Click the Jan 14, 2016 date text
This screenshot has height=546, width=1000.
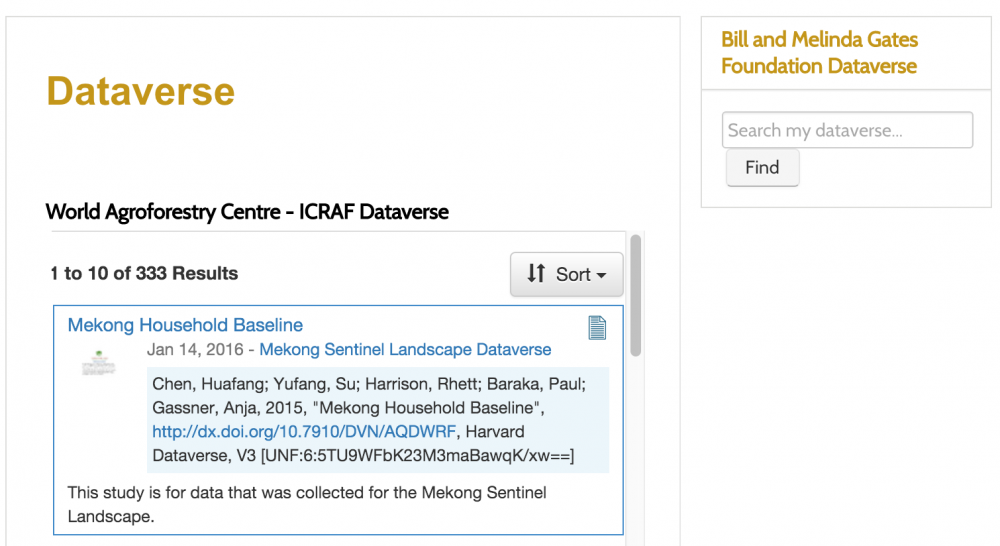(x=195, y=350)
